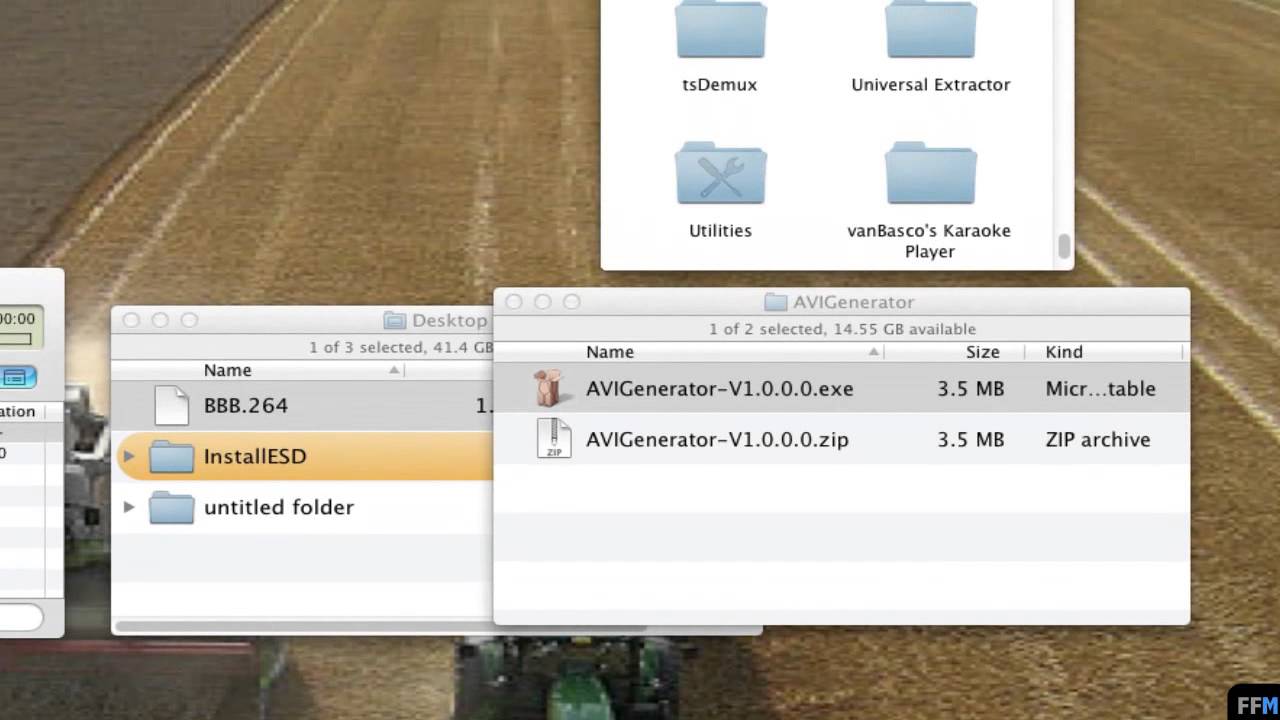Click the vertical scrollbar in the applications window
Image resolution: width=1280 pixels, height=720 pixels.
[x=1065, y=244]
